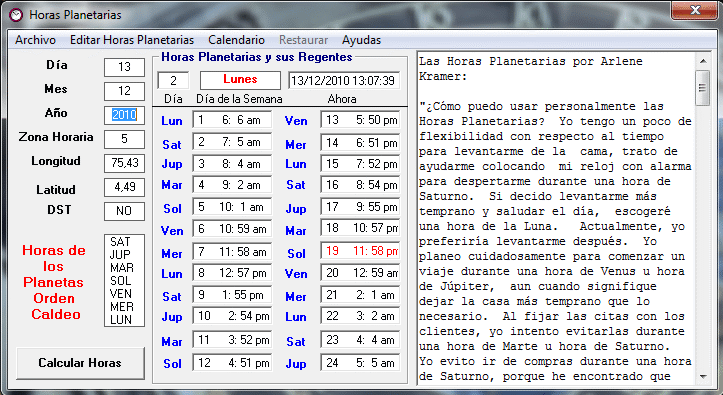Screen dimensions: 723x395
Task: Click hour 15 field showing 7: 52 pm
Action: tap(361, 164)
